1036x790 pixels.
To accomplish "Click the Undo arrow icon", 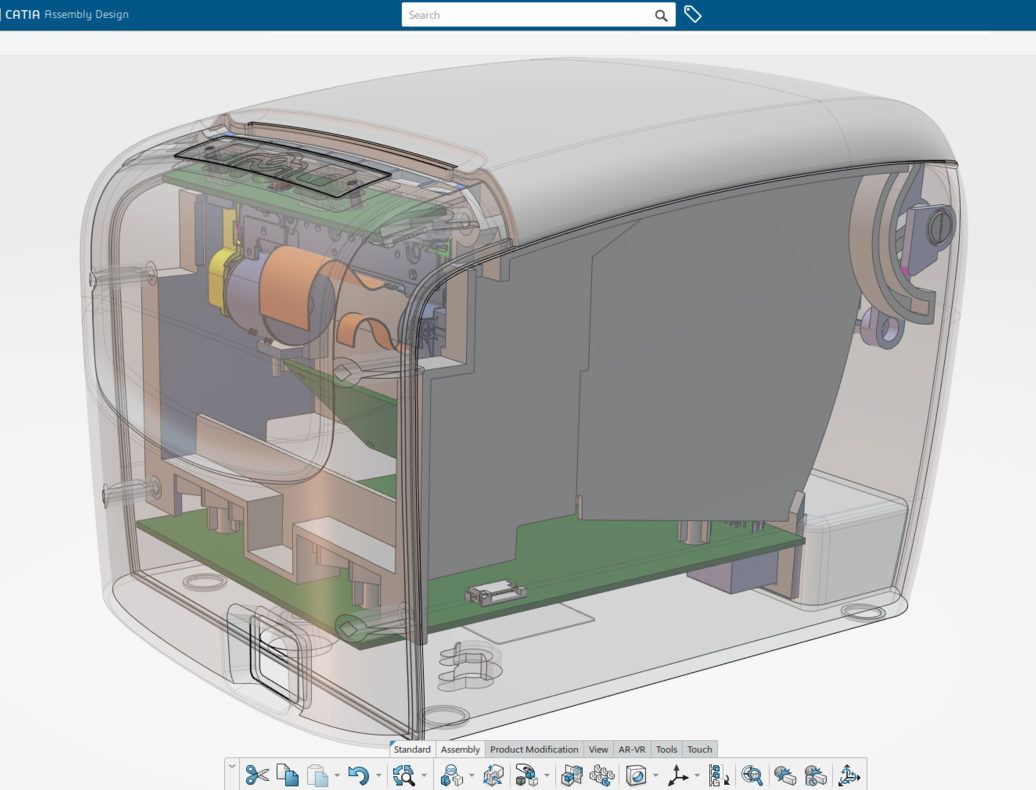I will click(358, 775).
